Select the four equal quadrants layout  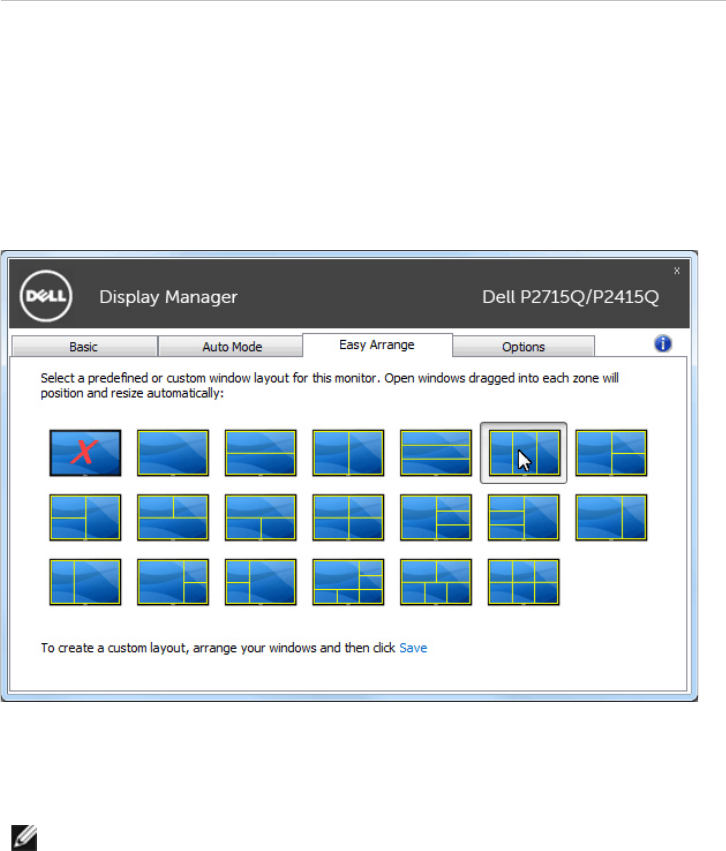coord(348,517)
